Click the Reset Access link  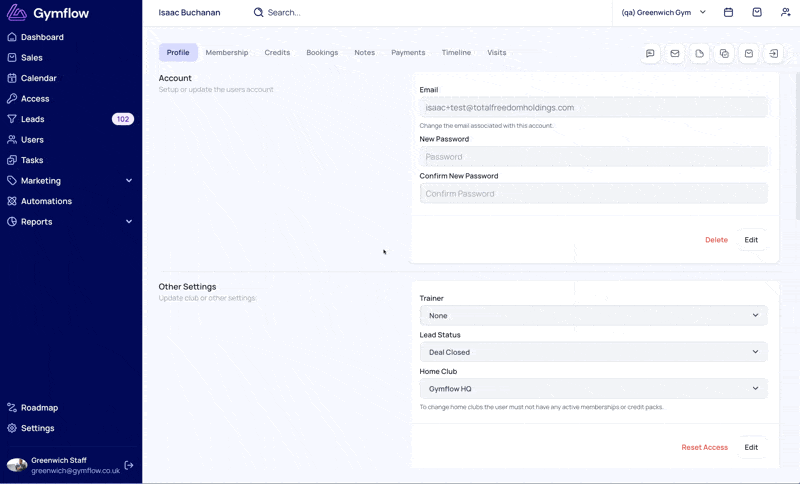[705, 447]
